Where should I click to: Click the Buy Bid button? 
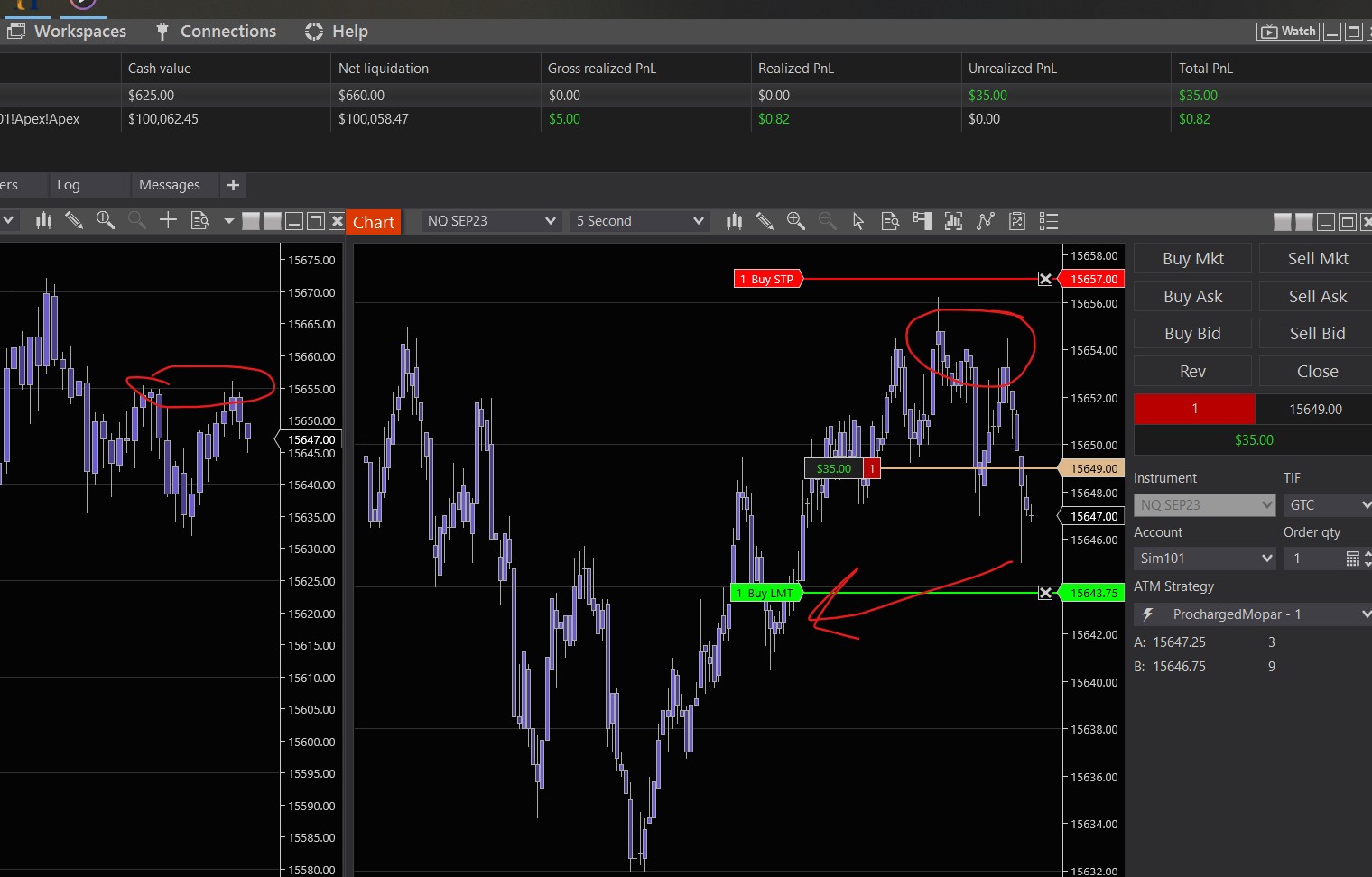(1193, 334)
